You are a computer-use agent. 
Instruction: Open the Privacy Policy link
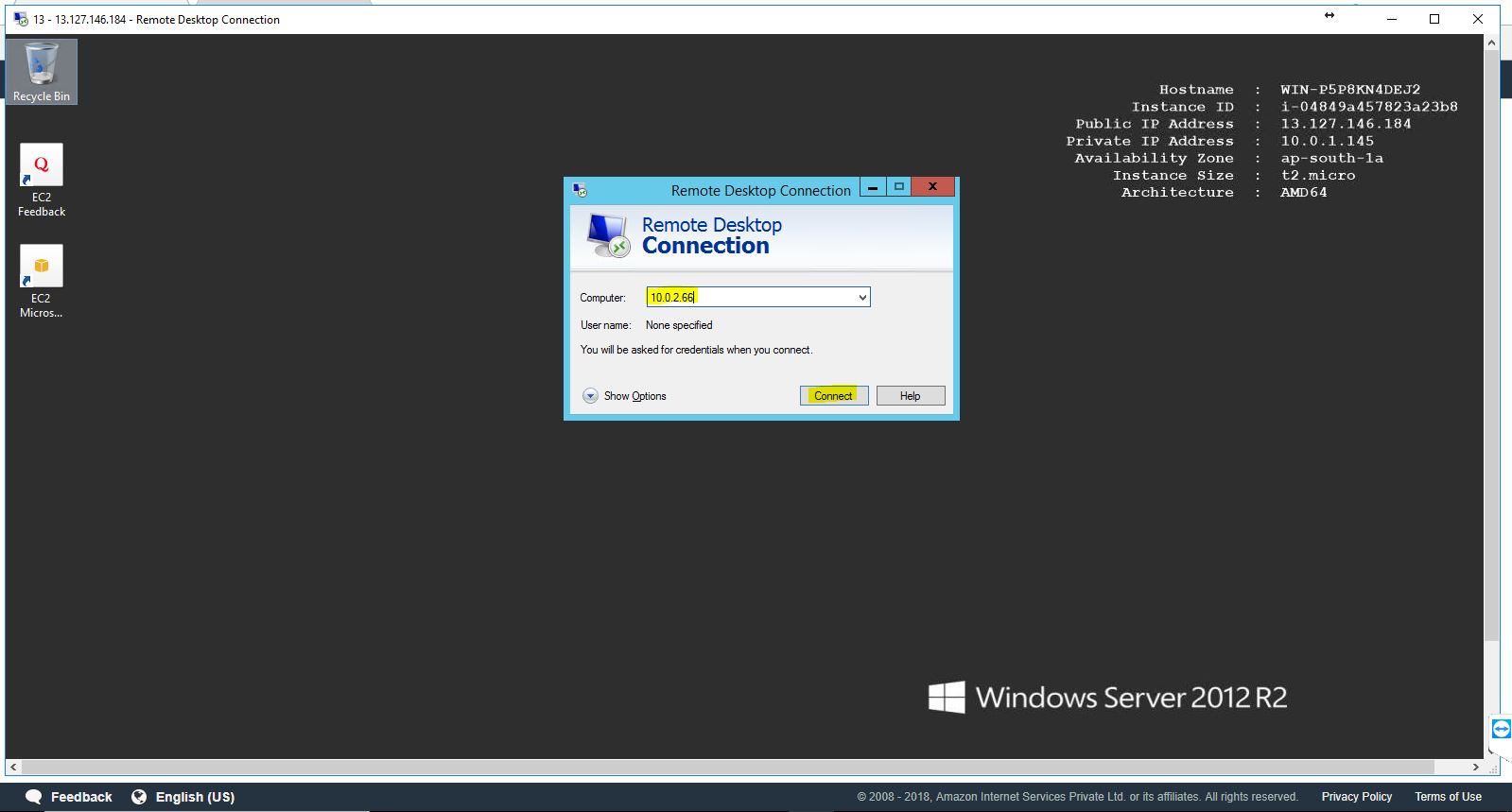point(1356,797)
